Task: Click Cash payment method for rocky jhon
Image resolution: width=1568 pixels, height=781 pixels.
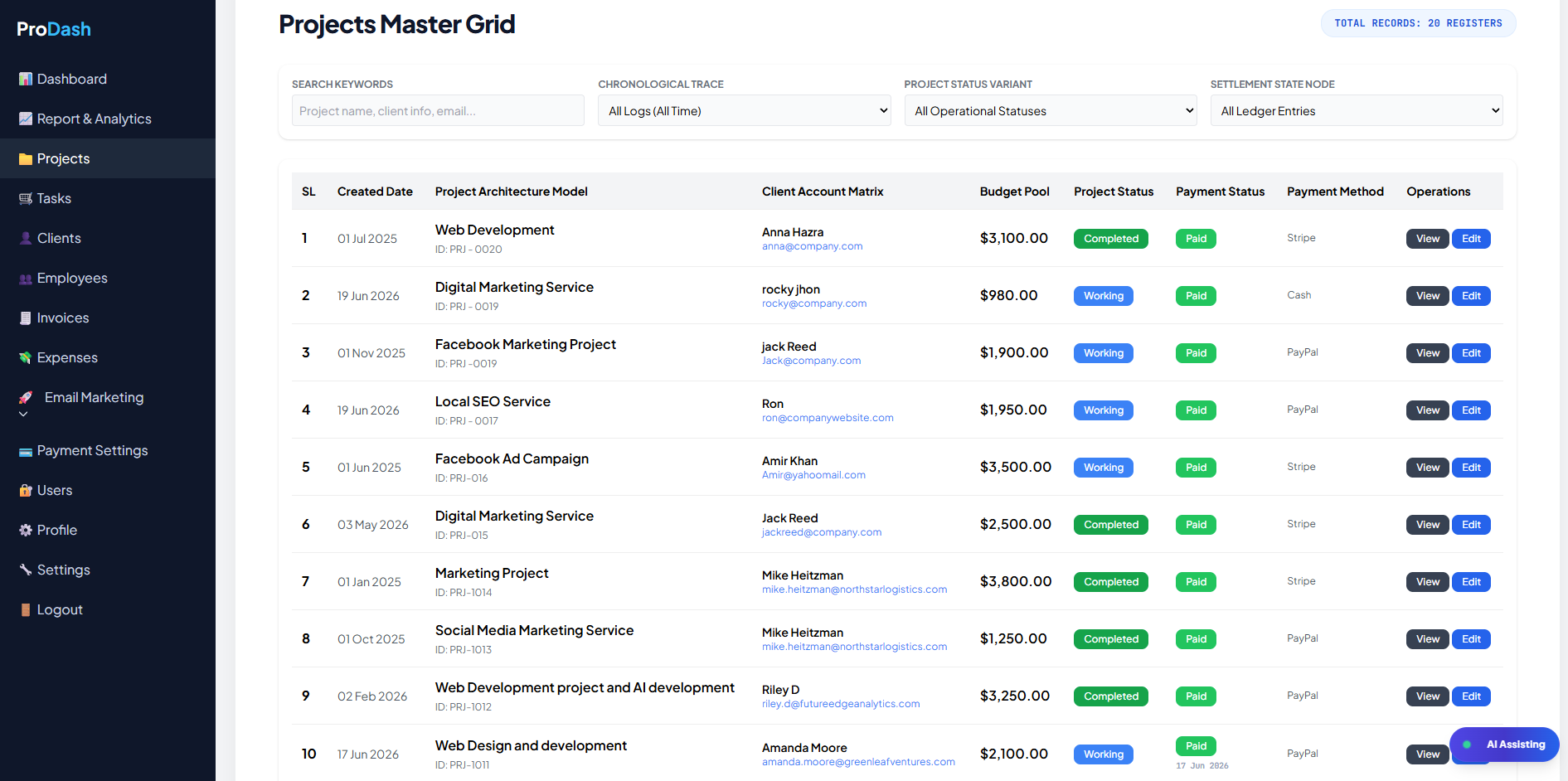Action: coord(1299,295)
